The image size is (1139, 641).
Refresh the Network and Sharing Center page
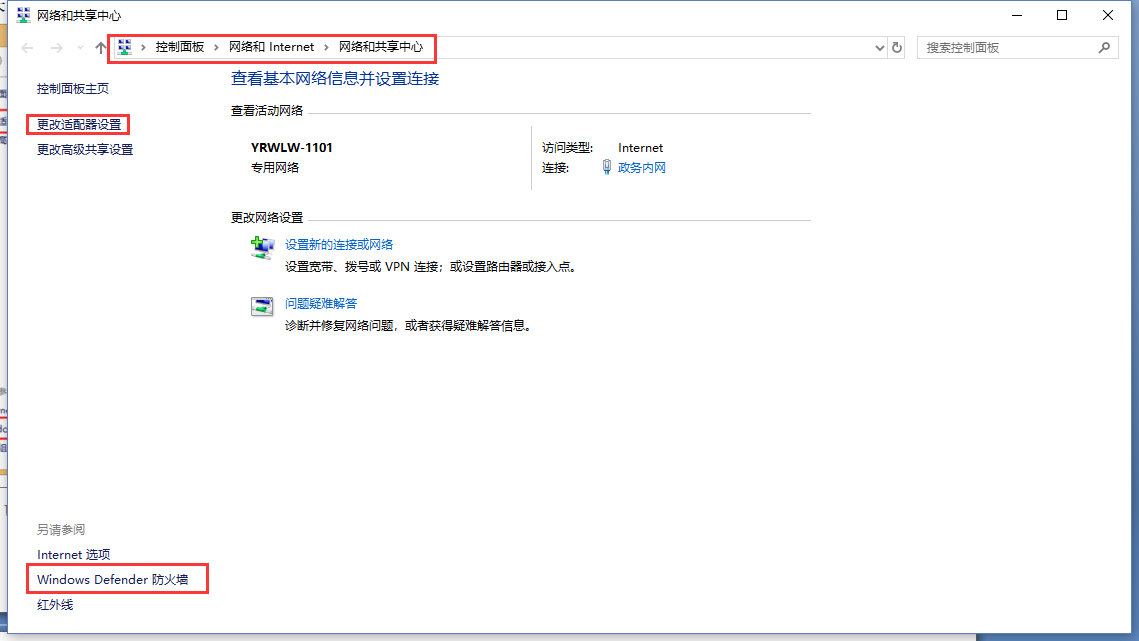tap(897, 48)
